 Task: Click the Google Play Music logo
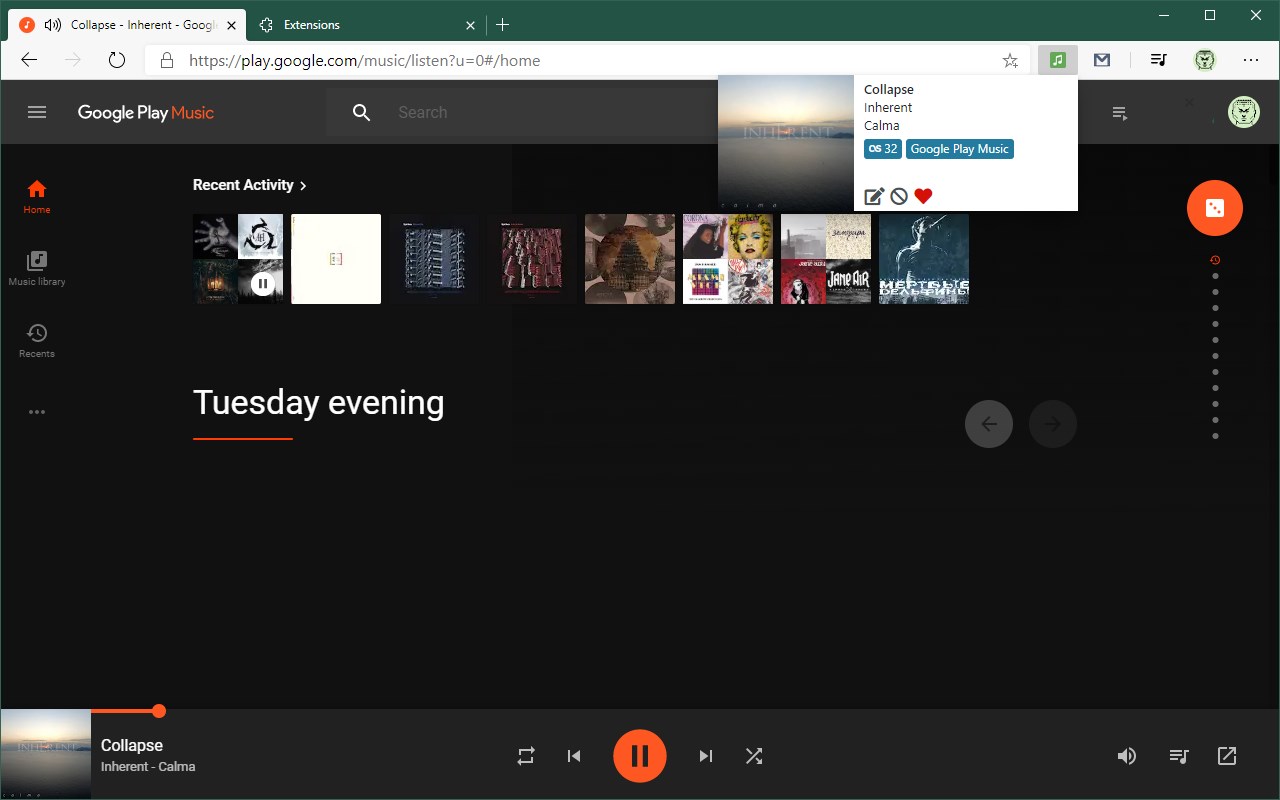(146, 113)
